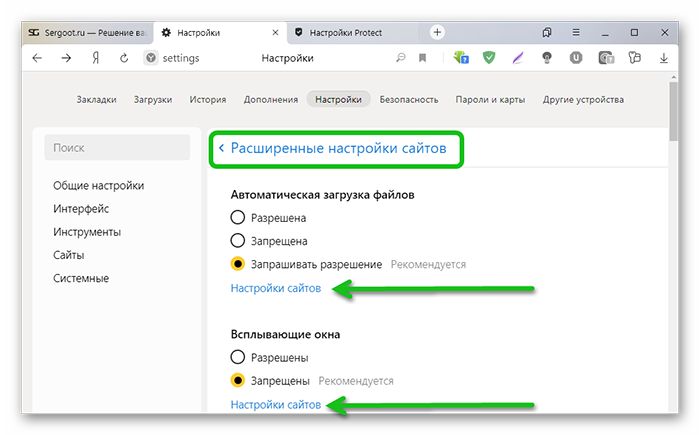Select Разрешена for automatic file downloads
This screenshot has width=700, height=435.
pyautogui.click(x=238, y=218)
